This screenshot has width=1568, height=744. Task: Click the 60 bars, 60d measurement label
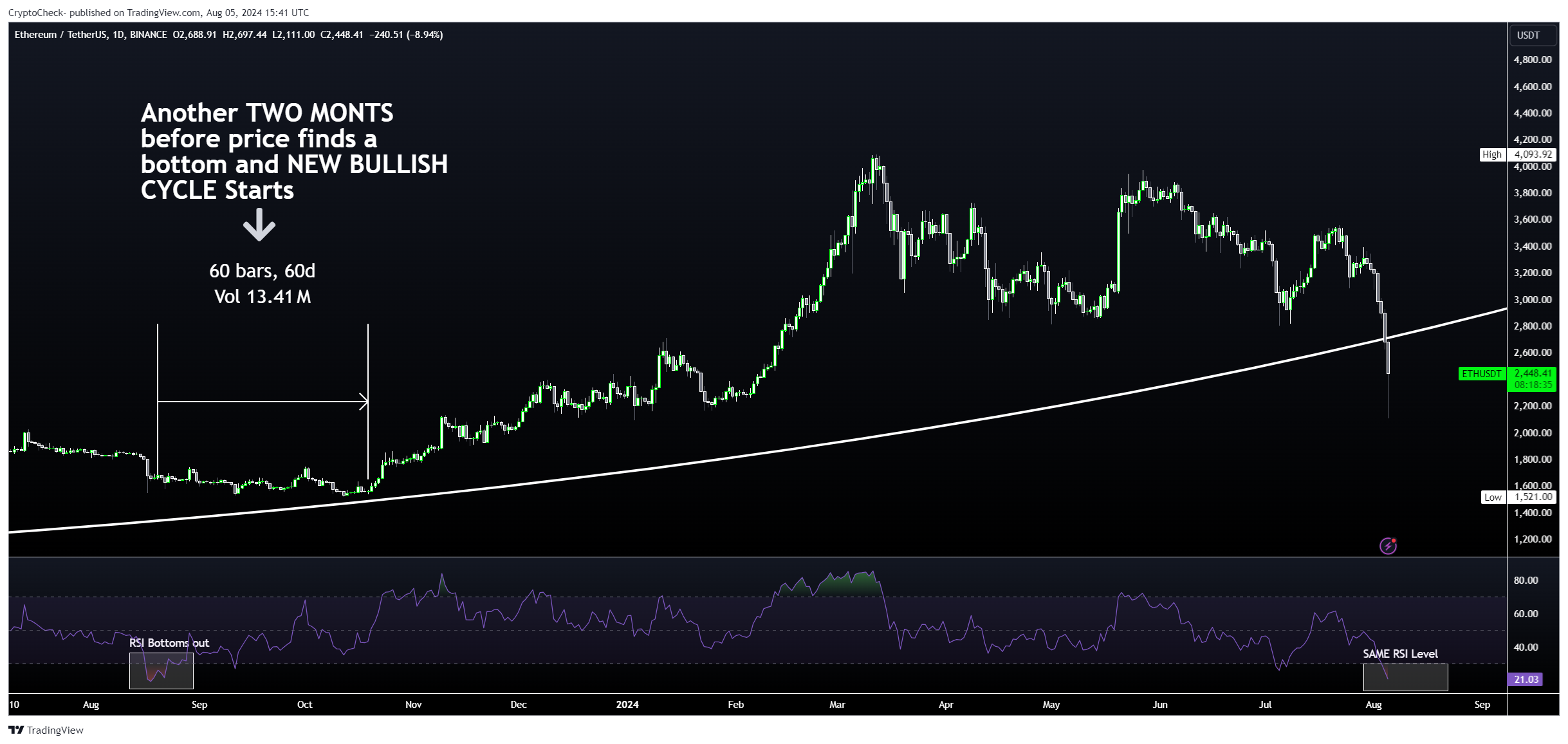pyautogui.click(x=263, y=270)
